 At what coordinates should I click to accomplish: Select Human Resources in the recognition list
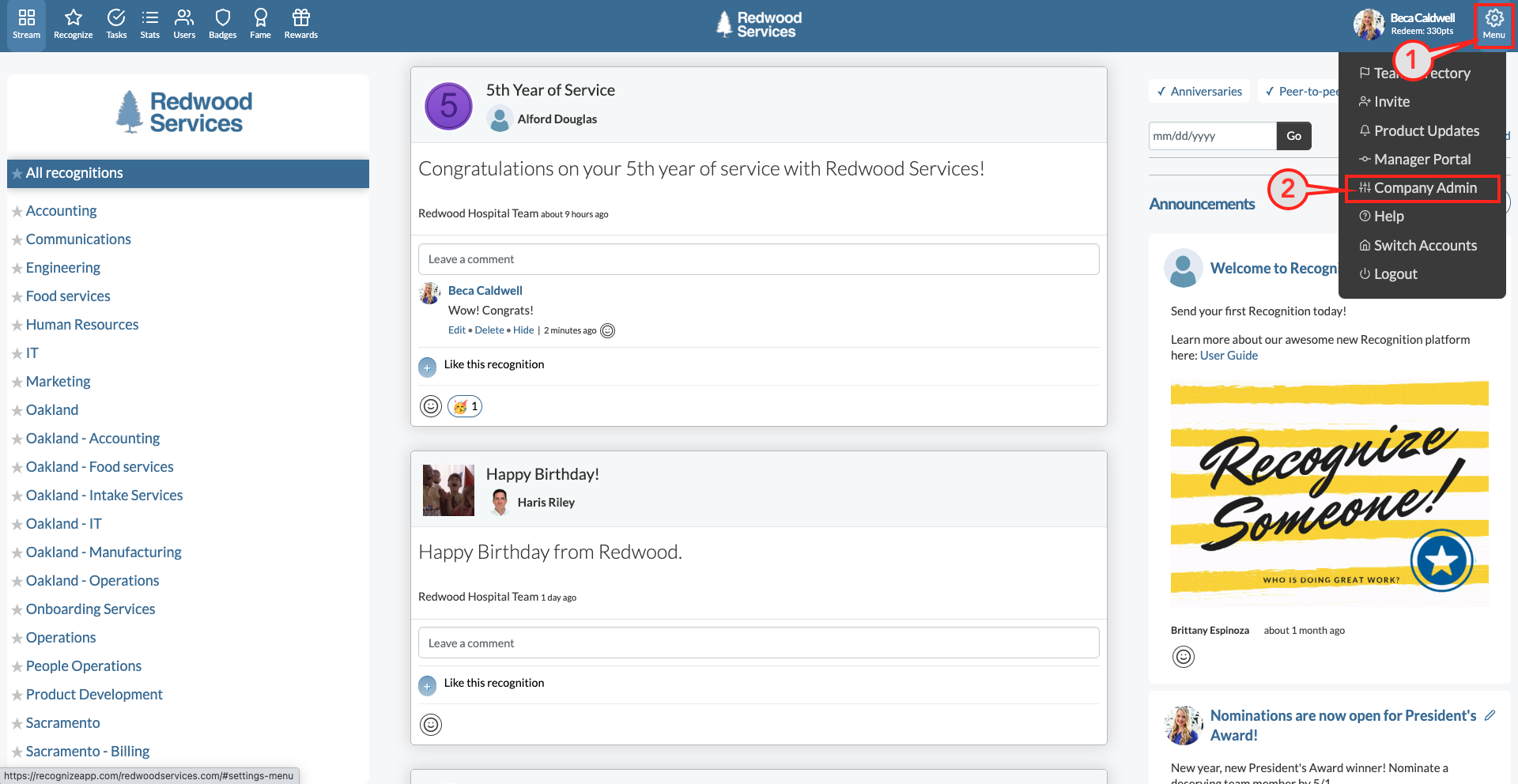82,325
